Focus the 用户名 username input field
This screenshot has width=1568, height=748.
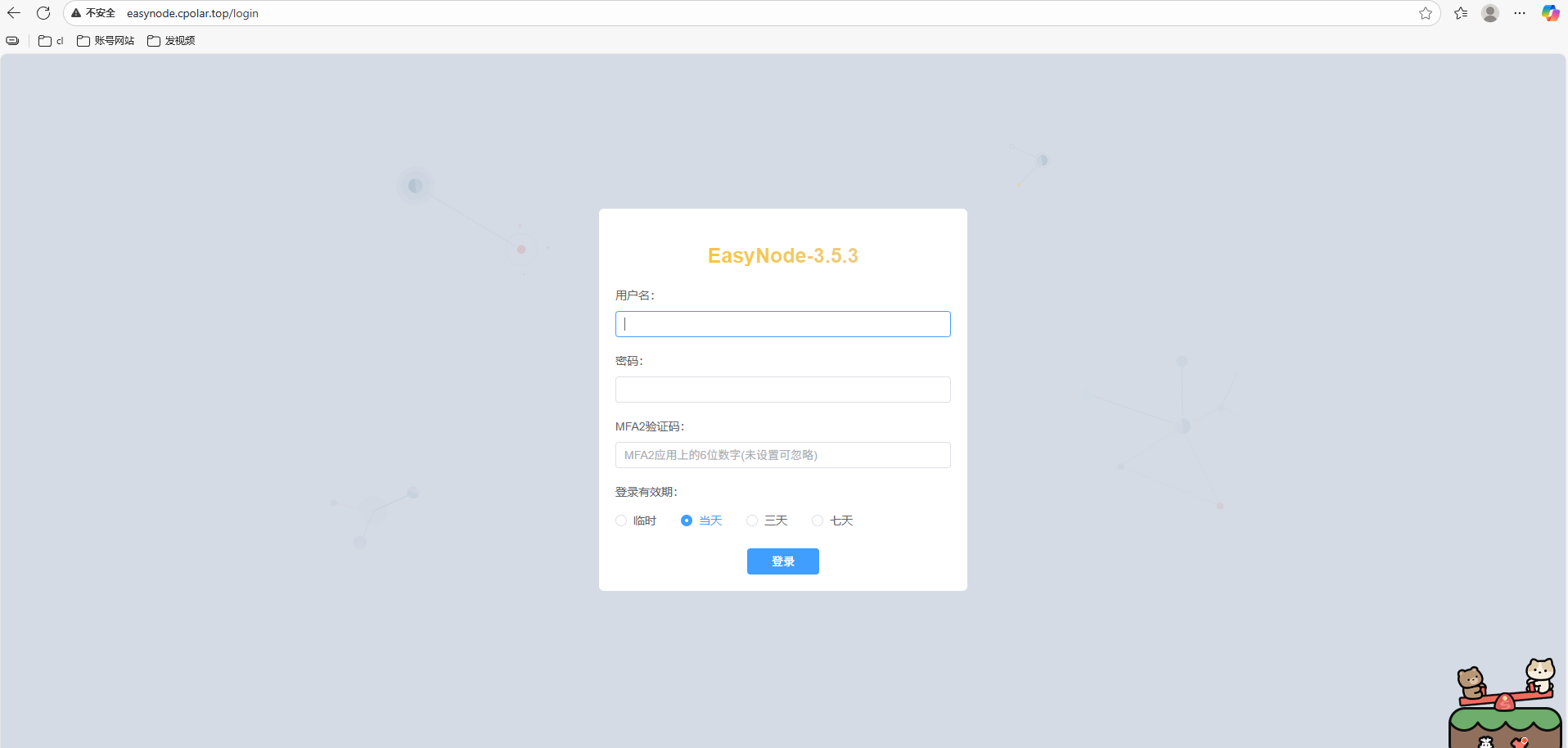782,324
